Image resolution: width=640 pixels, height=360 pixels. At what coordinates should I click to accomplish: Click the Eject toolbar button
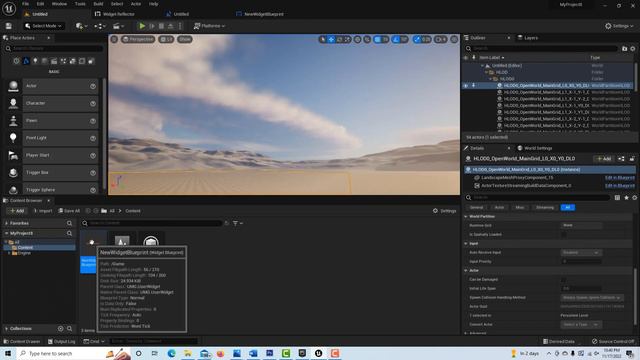tap(171, 26)
